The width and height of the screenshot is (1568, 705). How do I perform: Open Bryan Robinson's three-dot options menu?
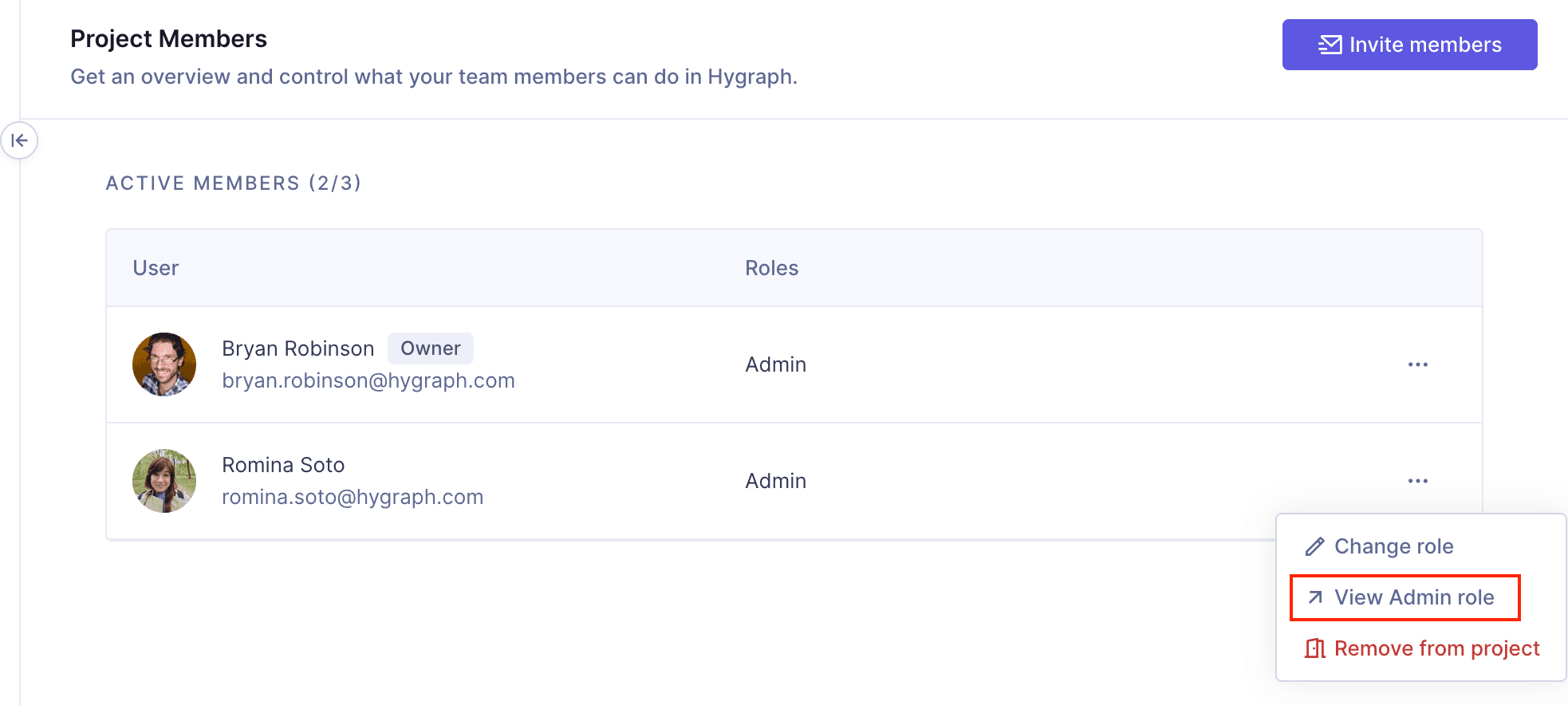(1417, 364)
